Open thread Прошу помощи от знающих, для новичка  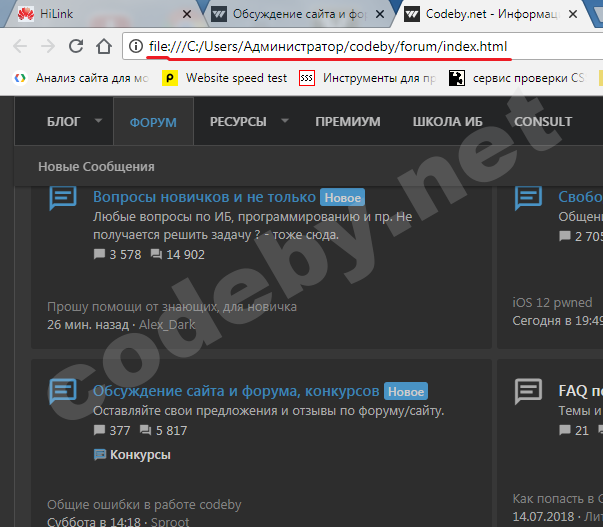tap(172, 307)
